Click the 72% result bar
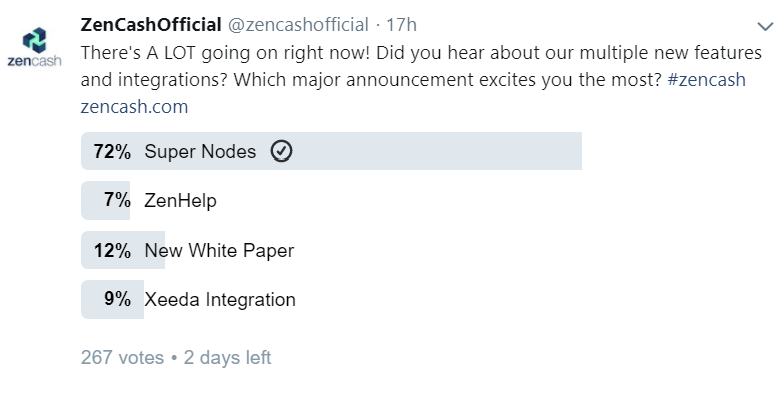This screenshot has height=400, width=781. pos(331,151)
